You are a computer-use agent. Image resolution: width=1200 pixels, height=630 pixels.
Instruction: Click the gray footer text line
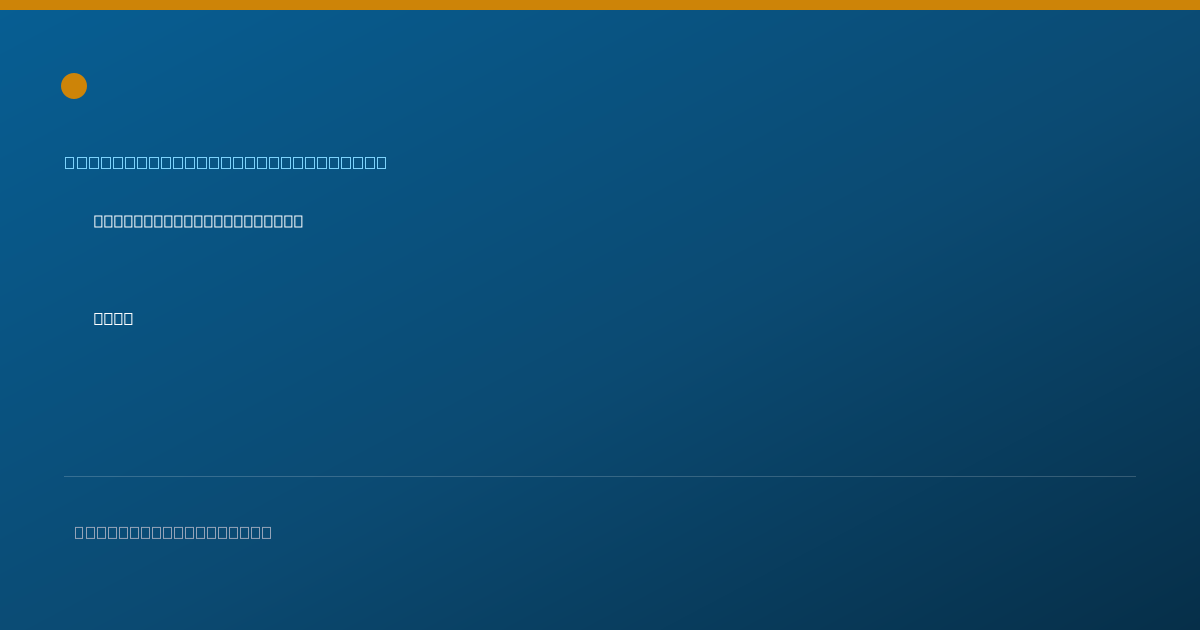[x=173, y=532]
